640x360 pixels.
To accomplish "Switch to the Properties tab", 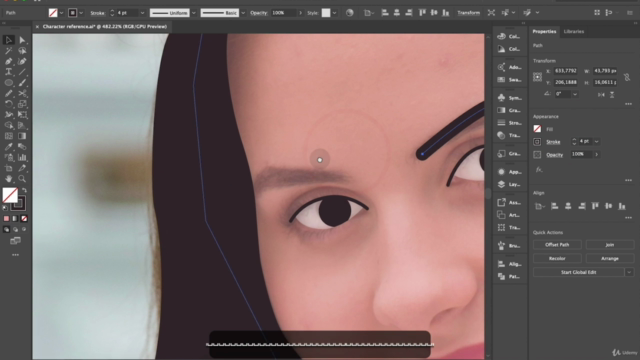I will (x=544, y=31).
